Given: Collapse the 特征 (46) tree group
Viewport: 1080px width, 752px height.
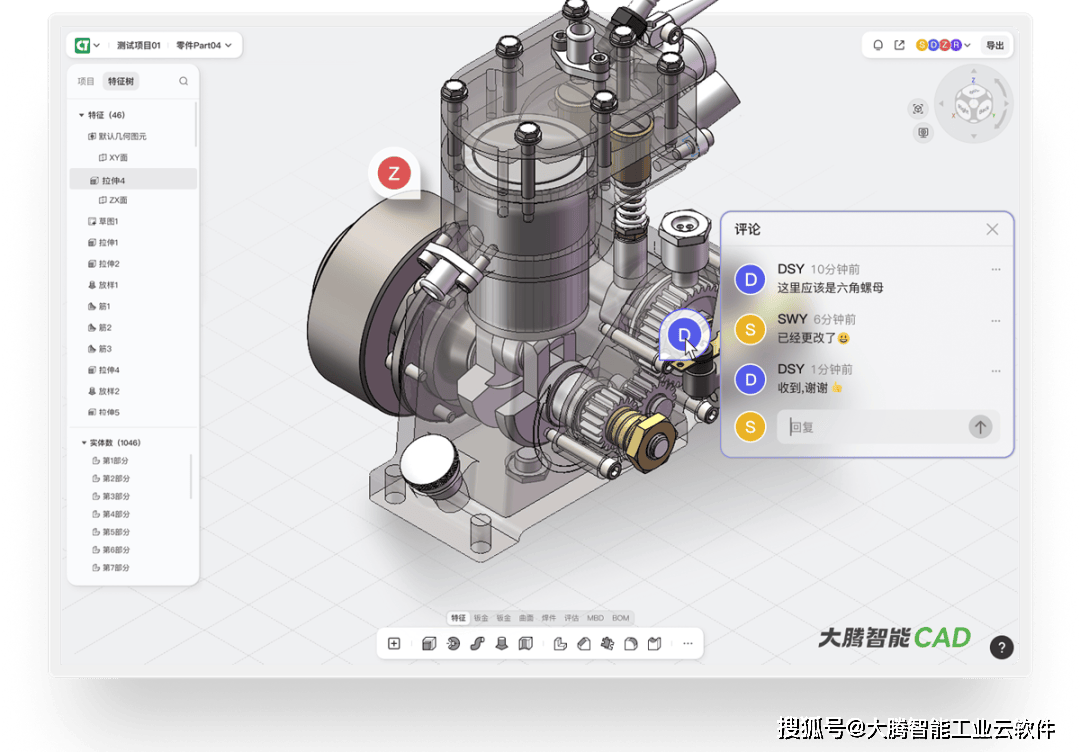Looking at the screenshot, I should pyautogui.click(x=82, y=115).
